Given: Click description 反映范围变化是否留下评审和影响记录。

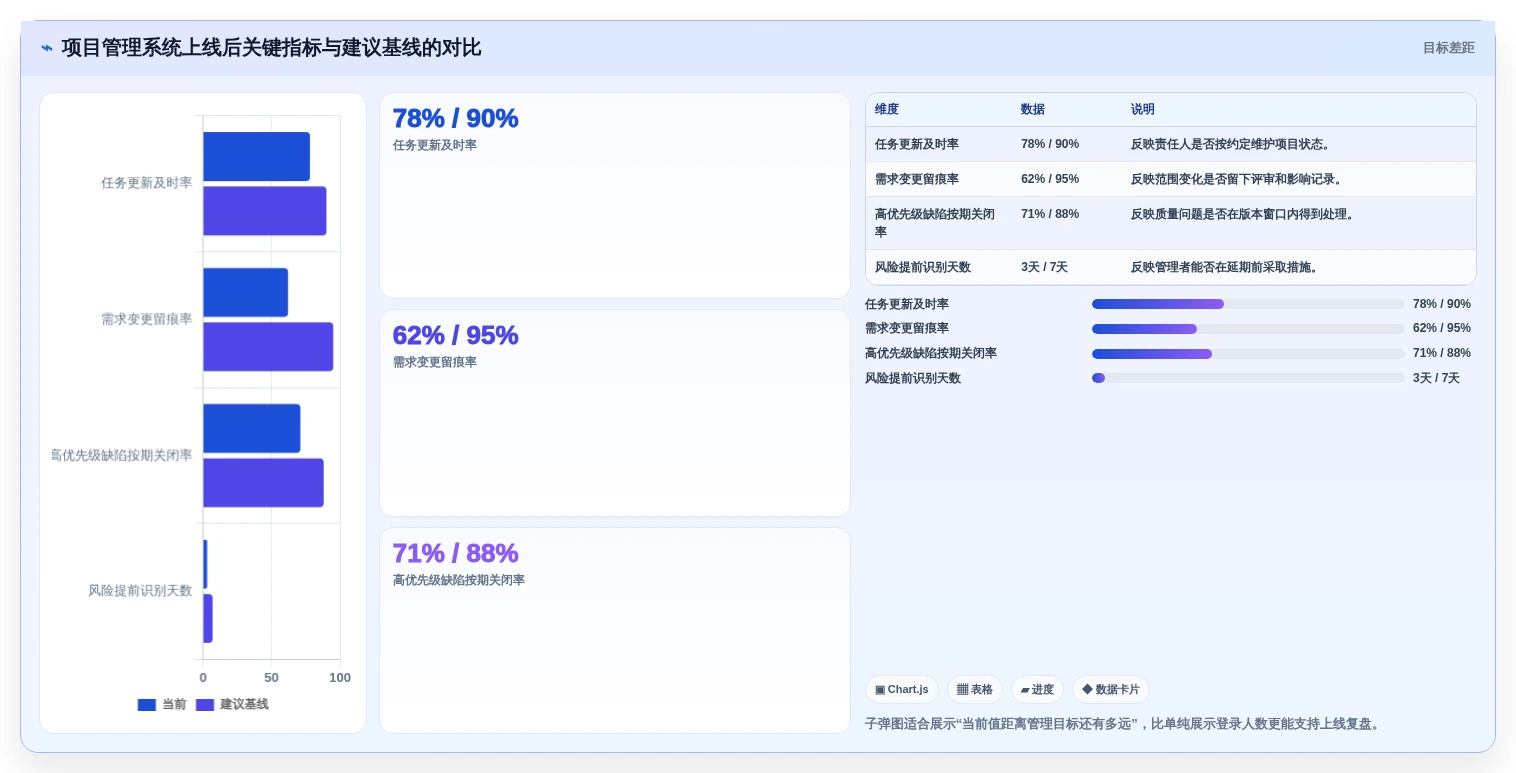Looking at the screenshot, I should pos(1239,179).
